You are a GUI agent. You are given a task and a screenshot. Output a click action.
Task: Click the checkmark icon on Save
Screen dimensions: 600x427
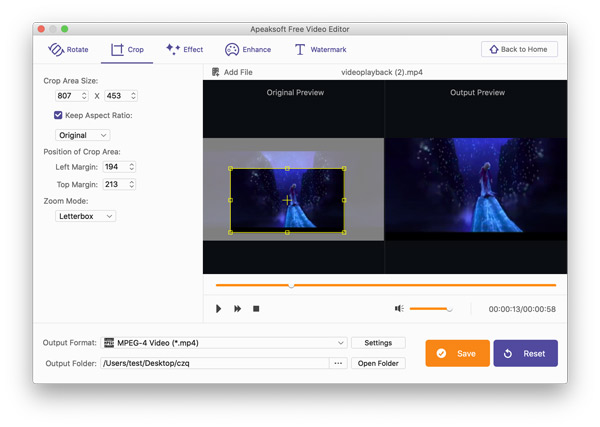tap(441, 354)
